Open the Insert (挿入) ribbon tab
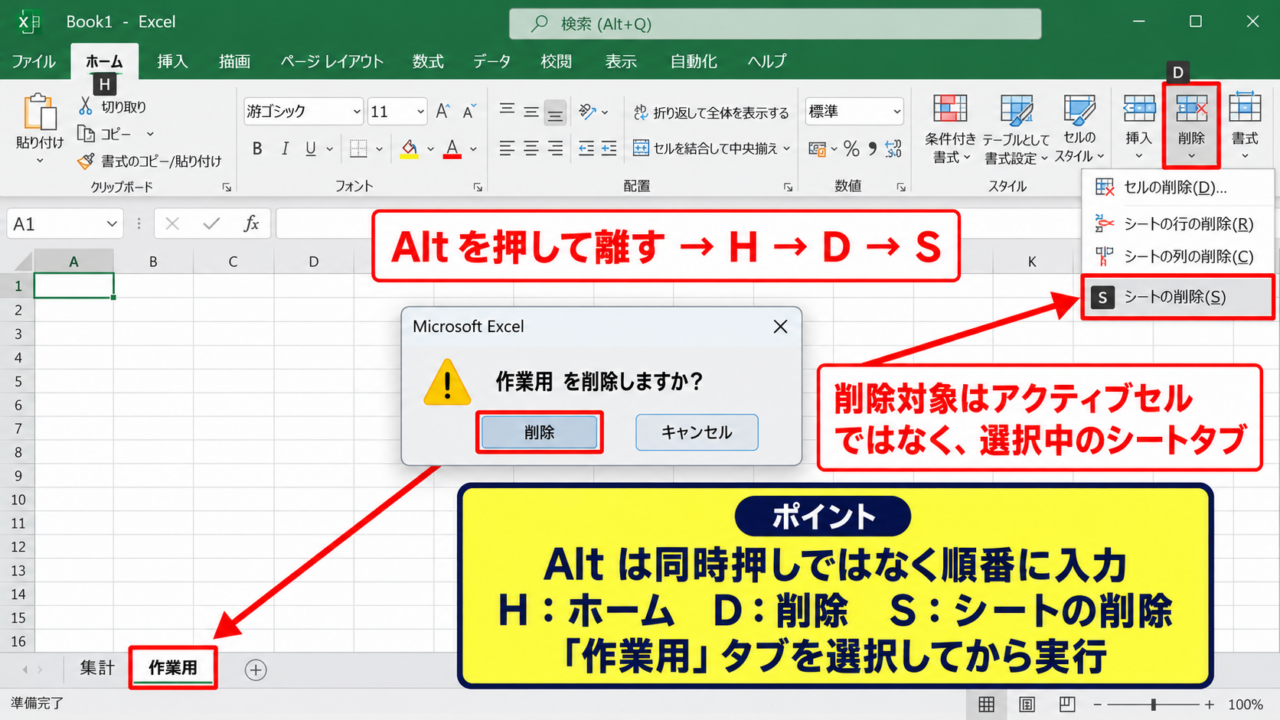Screen dimensions: 1280x720 (x=172, y=61)
